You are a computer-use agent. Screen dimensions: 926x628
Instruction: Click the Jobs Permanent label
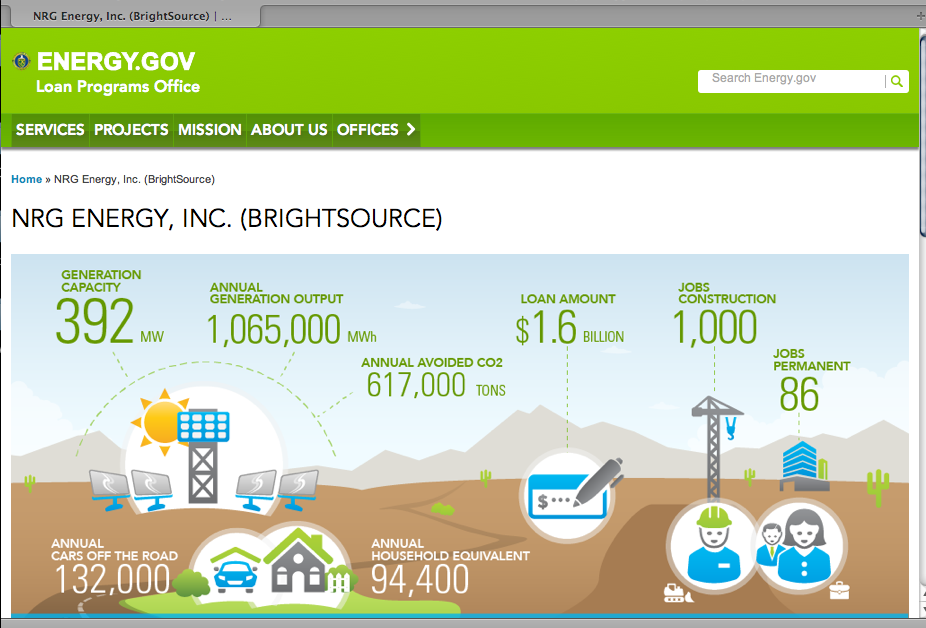click(x=811, y=360)
